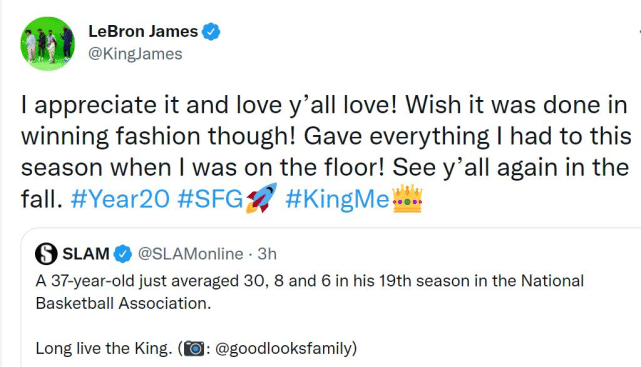Click the crown emoji
This screenshot has height=367, width=641.
pos(407,199)
